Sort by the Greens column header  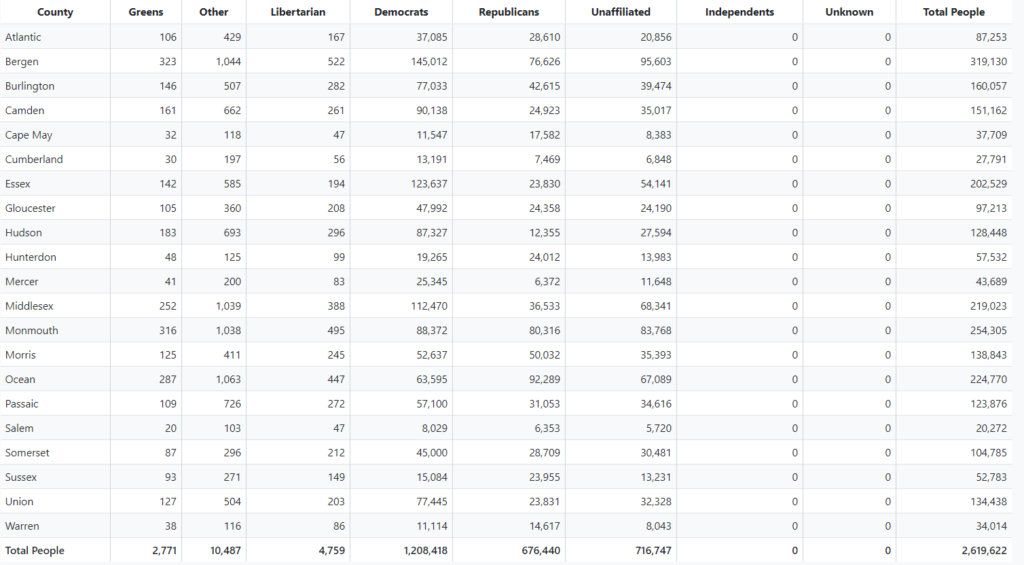[146, 12]
